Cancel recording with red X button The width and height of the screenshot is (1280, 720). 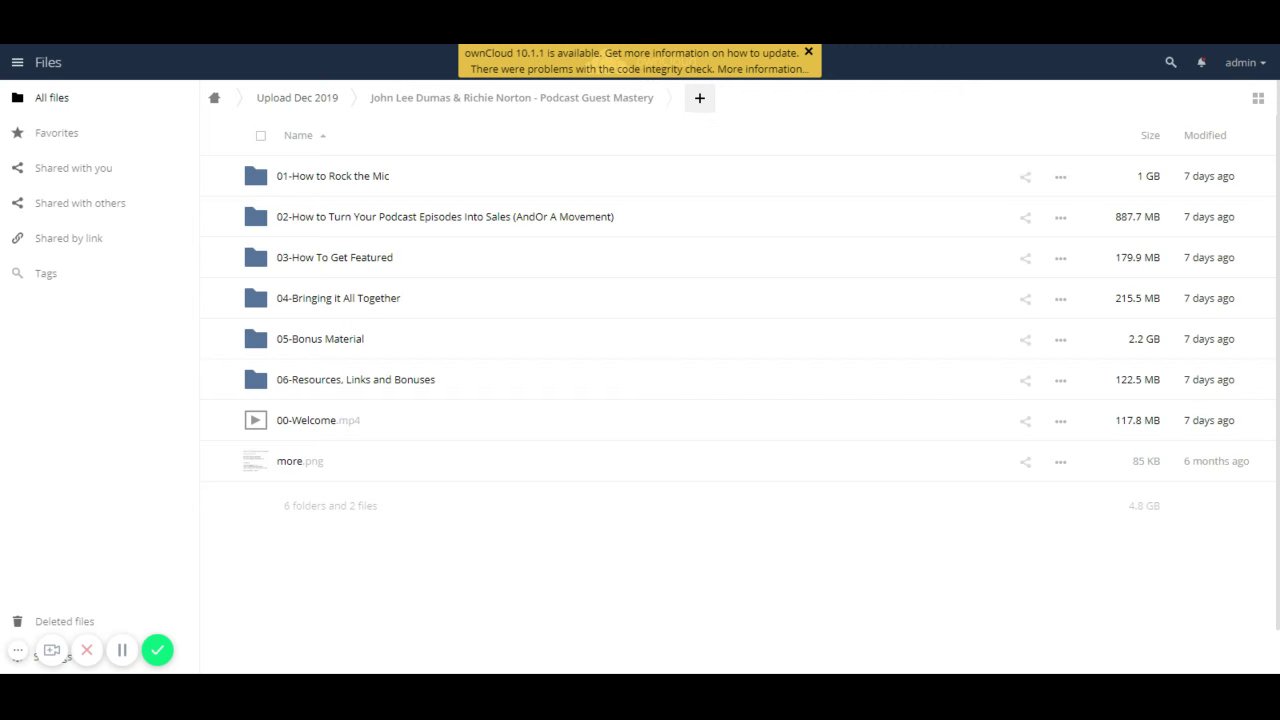87,650
